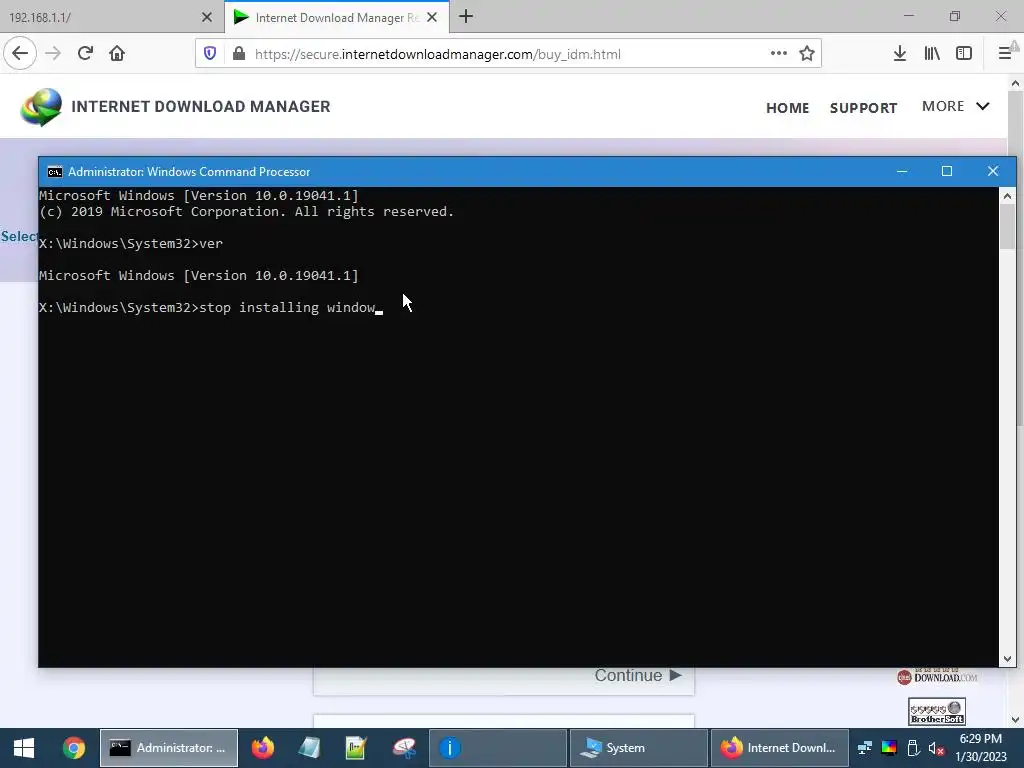Open page actions three-dots menu
1024x768 pixels.
778,54
